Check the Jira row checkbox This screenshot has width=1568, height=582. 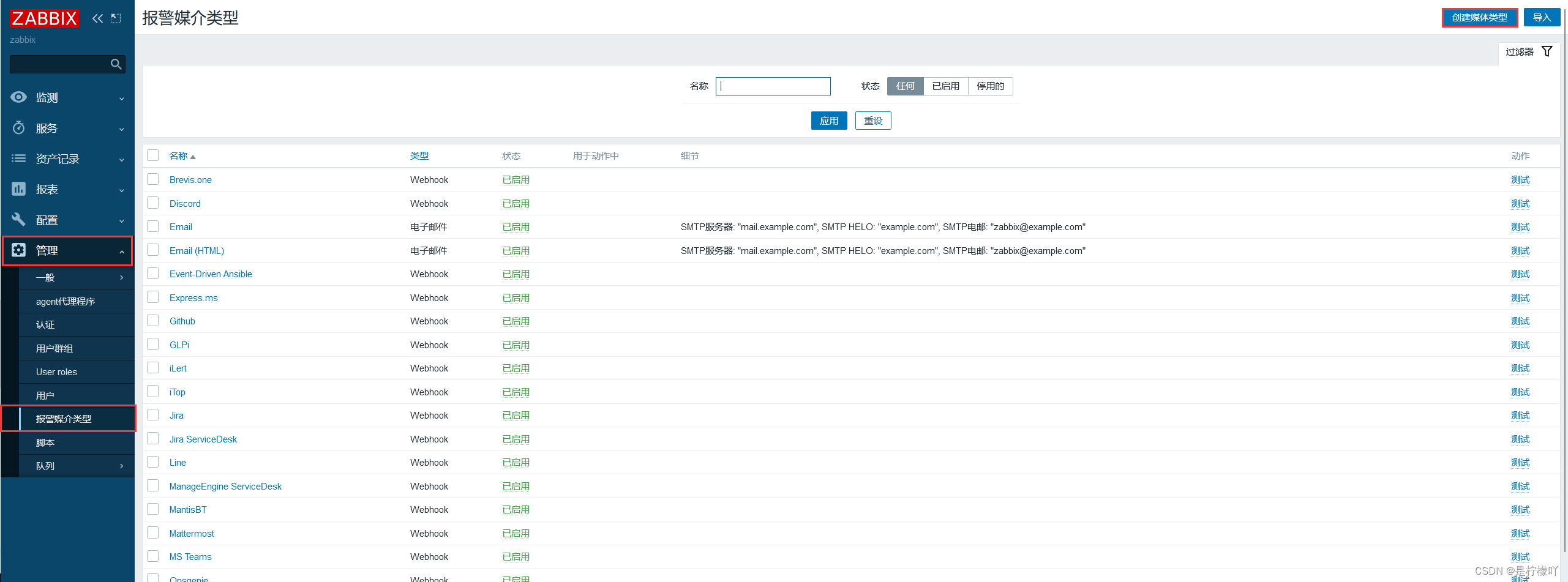point(153,415)
